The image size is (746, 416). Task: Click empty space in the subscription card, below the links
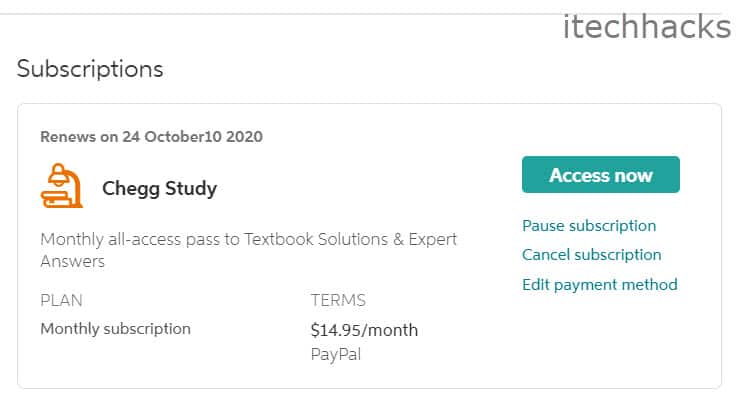(600, 345)
